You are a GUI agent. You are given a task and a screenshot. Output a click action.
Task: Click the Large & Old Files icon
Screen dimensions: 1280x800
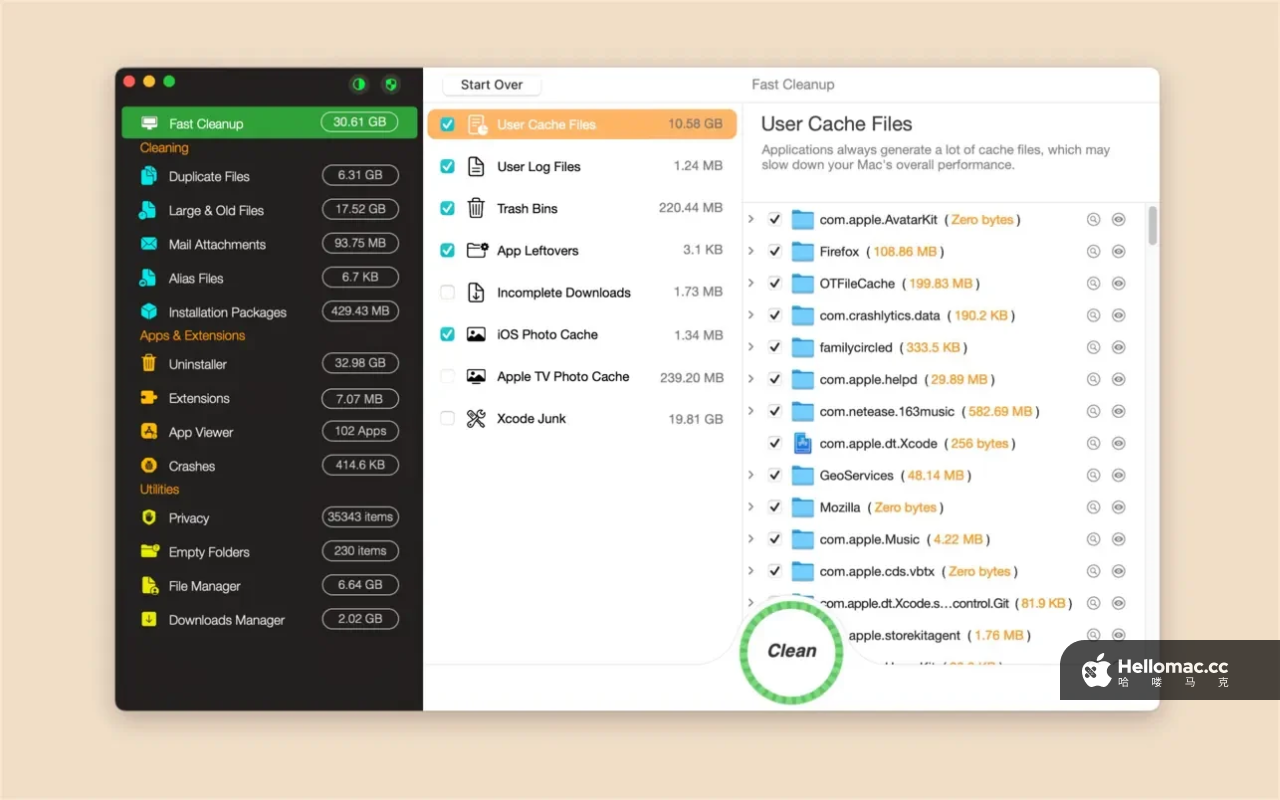point(149,210)
